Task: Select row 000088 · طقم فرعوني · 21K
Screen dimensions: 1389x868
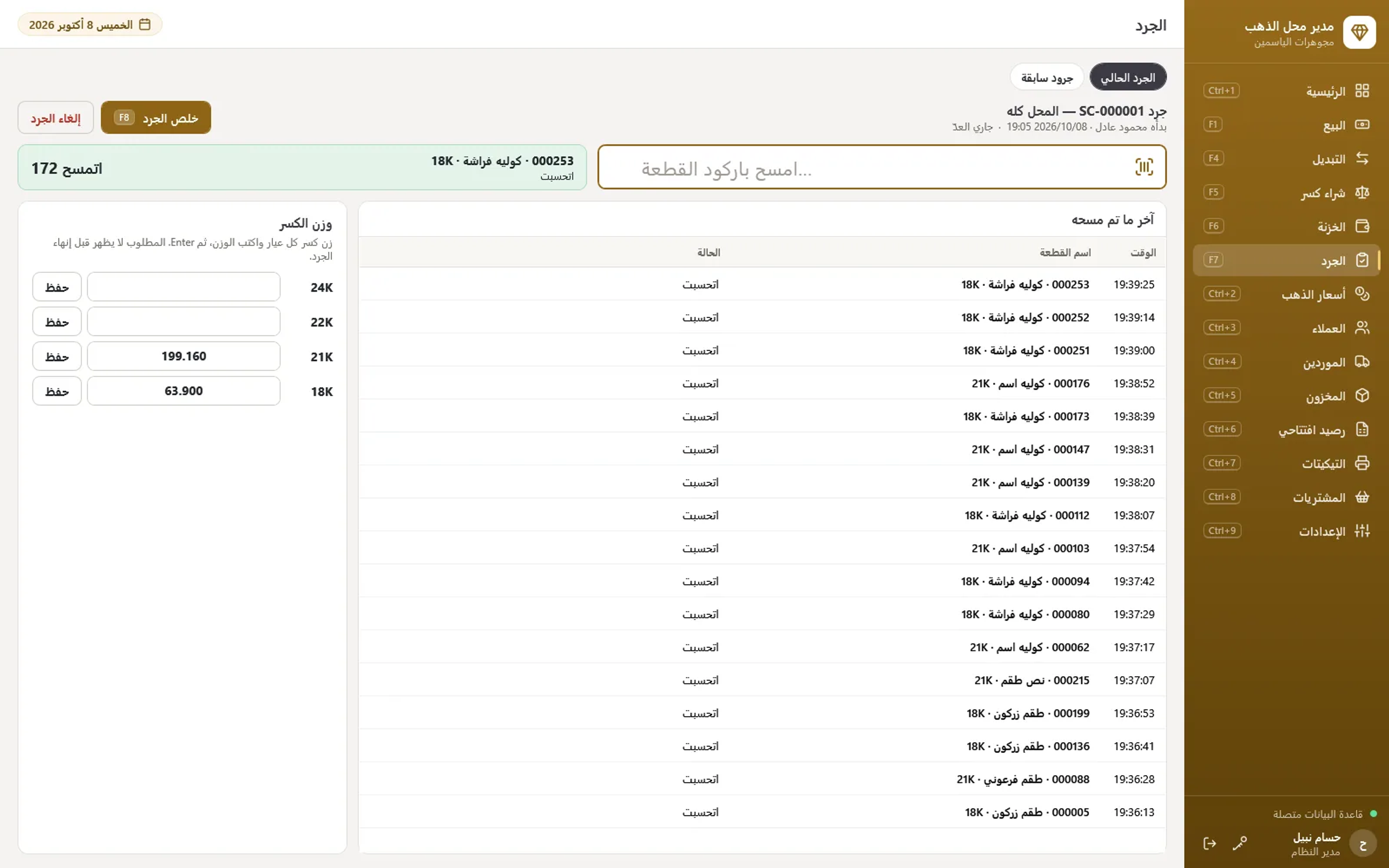Action: [762, 779]
